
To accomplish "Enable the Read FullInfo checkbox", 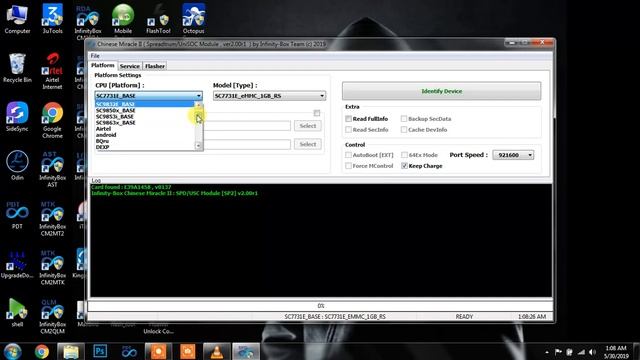I will coord(348,119).
